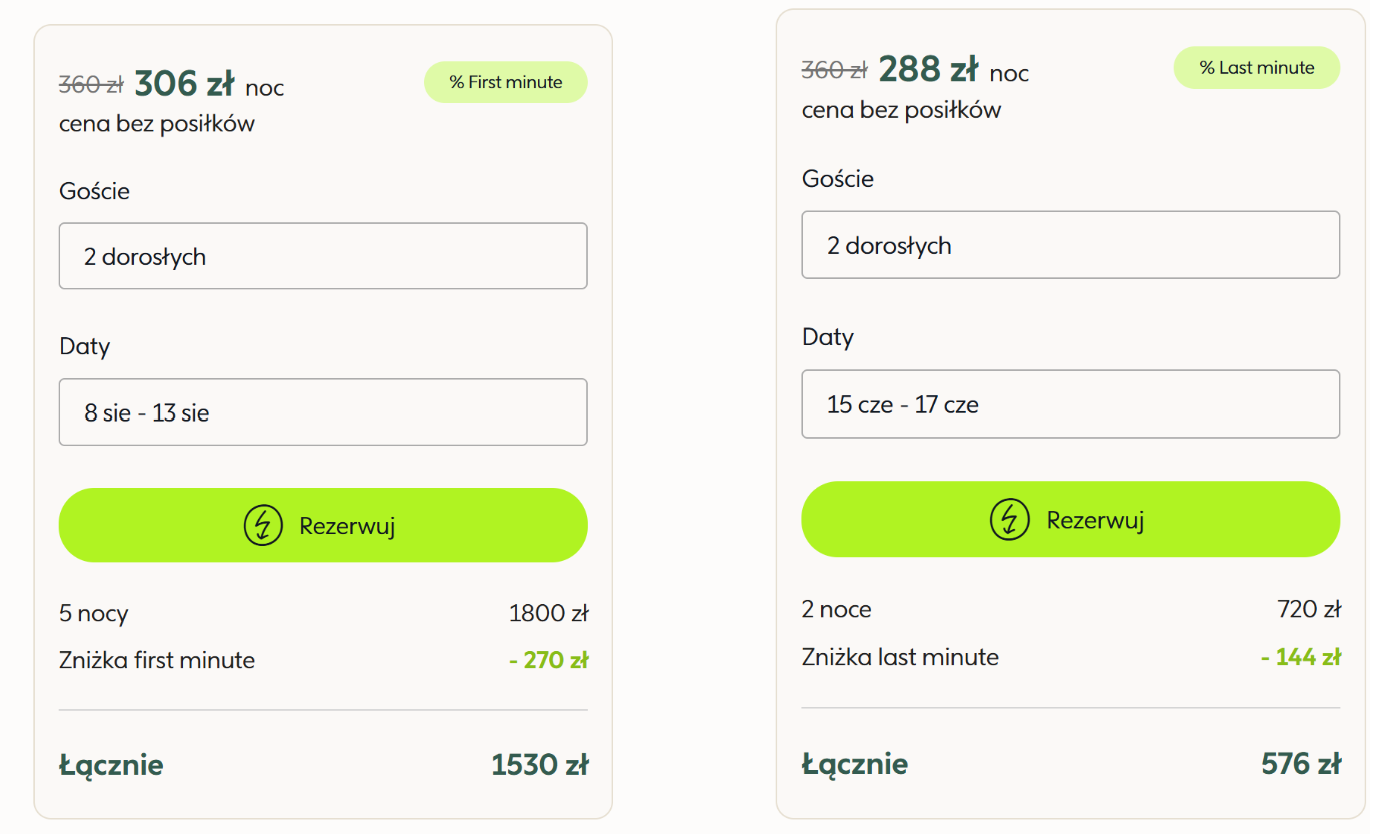This screenshot has height=834, width=1398.
Task: Open the guests selector in First minute card
Action: coord(323,256)
